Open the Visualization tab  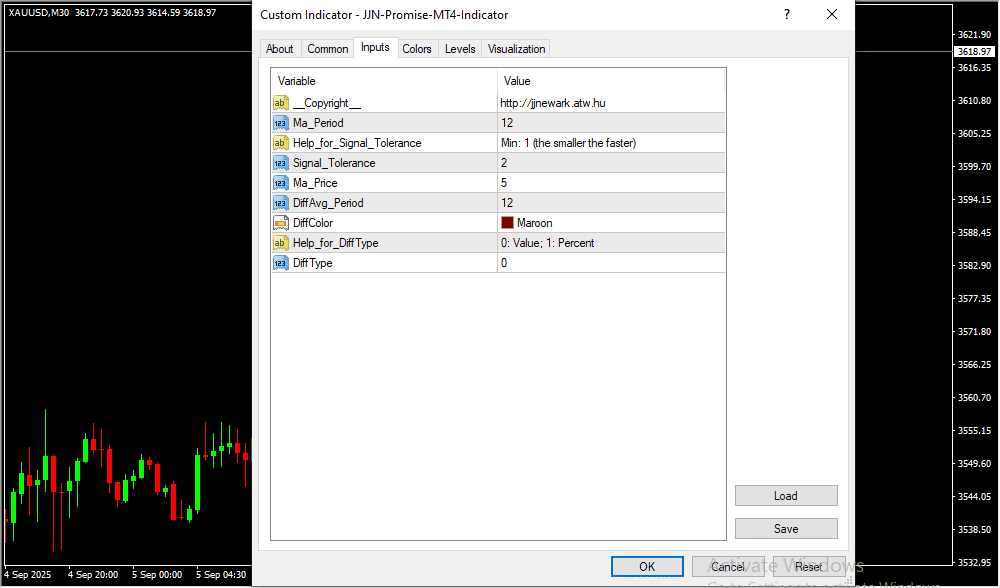516,49
